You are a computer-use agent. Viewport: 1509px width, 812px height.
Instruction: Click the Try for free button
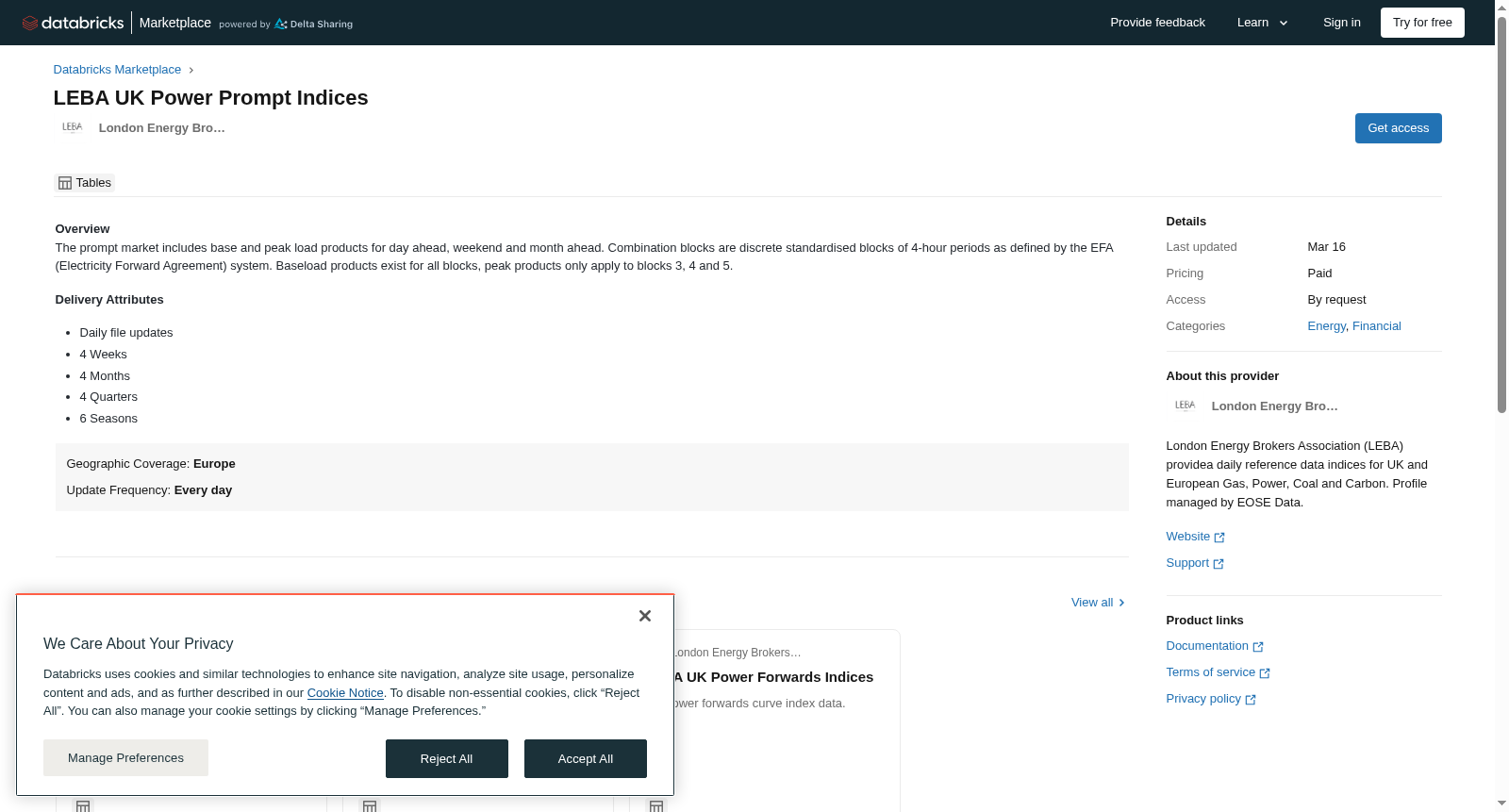coord(1422,23)
